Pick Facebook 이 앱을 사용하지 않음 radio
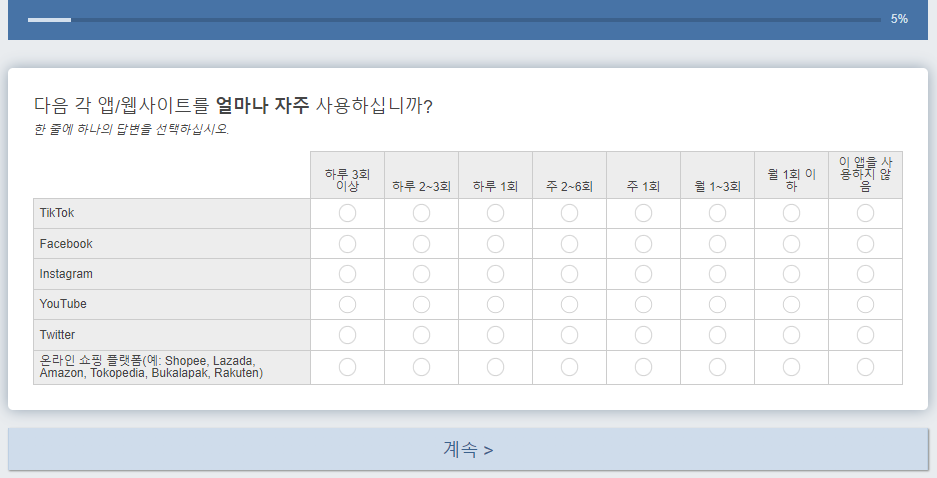 [x=866, y=244]
